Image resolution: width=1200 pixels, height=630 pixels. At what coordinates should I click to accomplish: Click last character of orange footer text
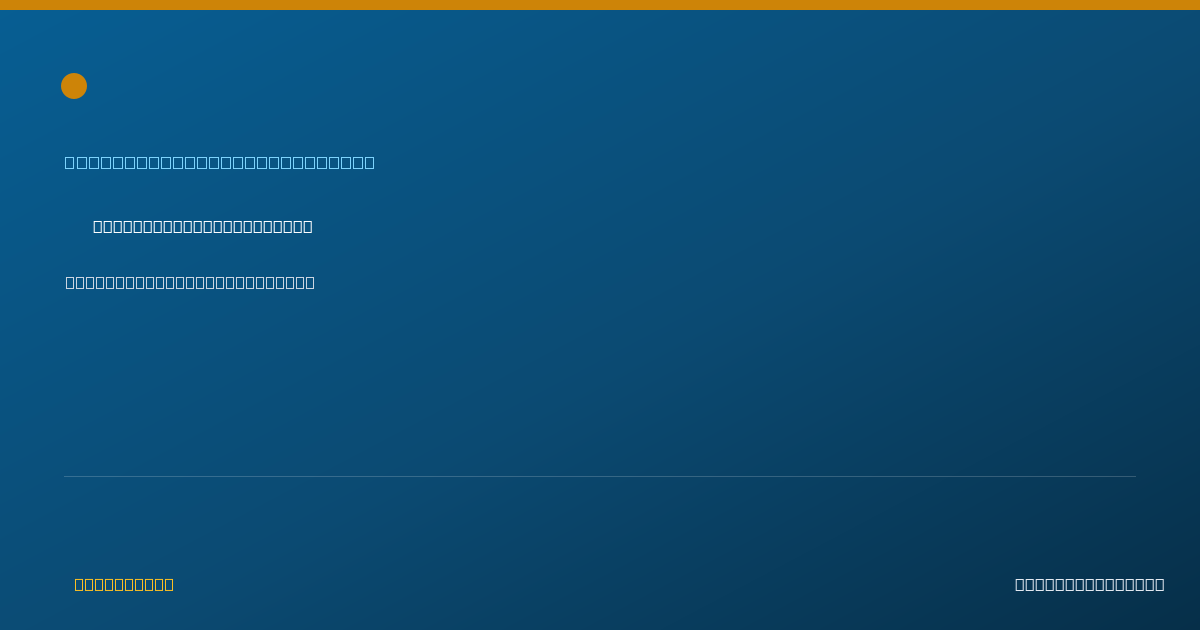pos(169,584)
